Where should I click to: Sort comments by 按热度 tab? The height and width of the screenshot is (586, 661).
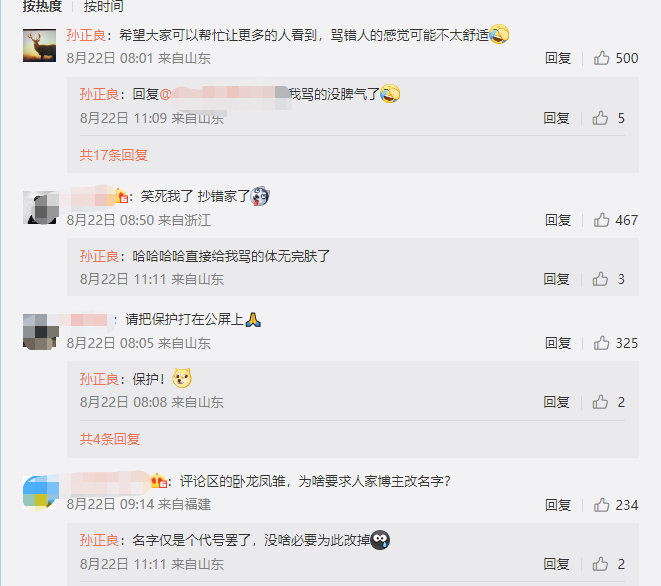[x=42, y=6]
